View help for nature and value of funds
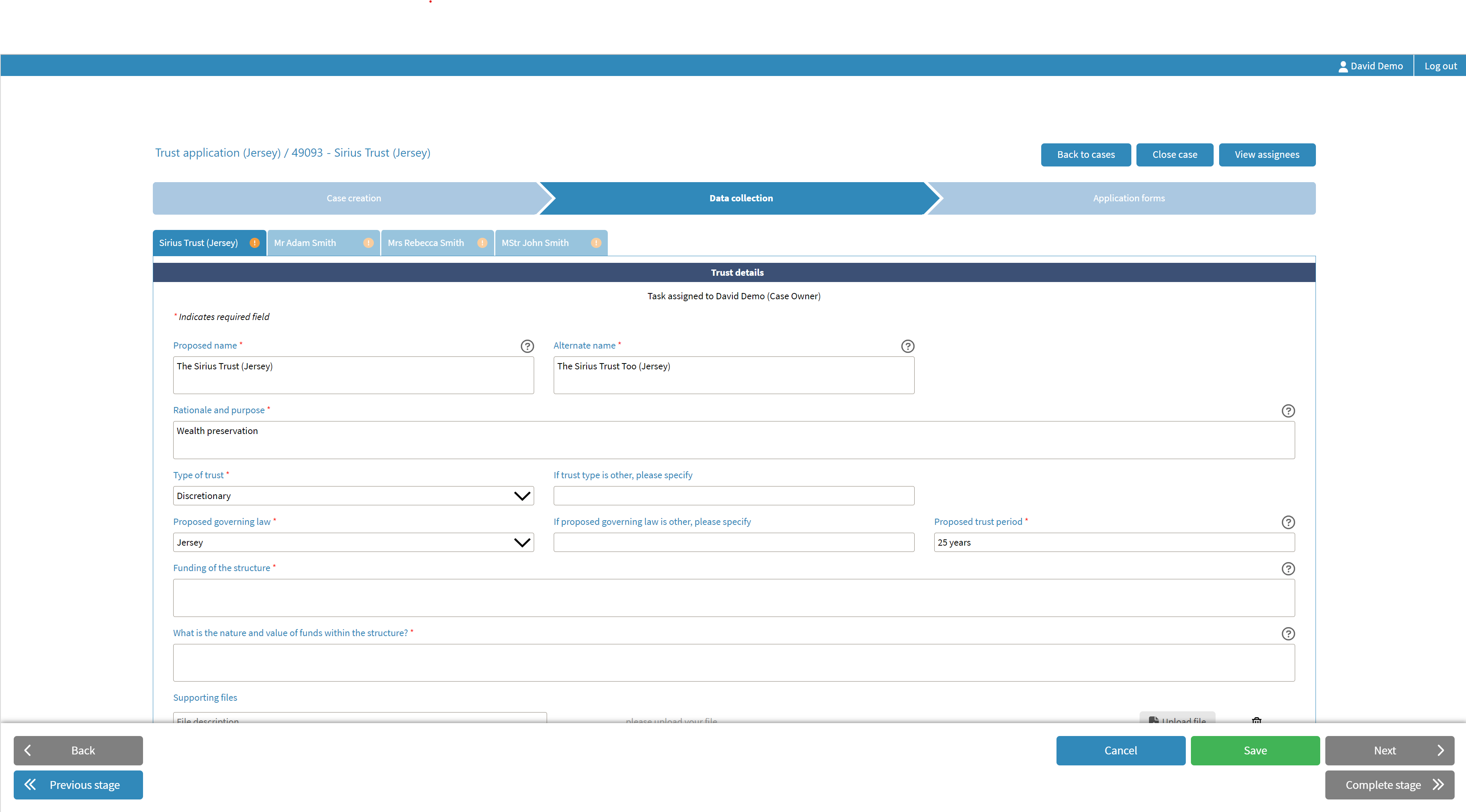 (x=1288, y=634)
